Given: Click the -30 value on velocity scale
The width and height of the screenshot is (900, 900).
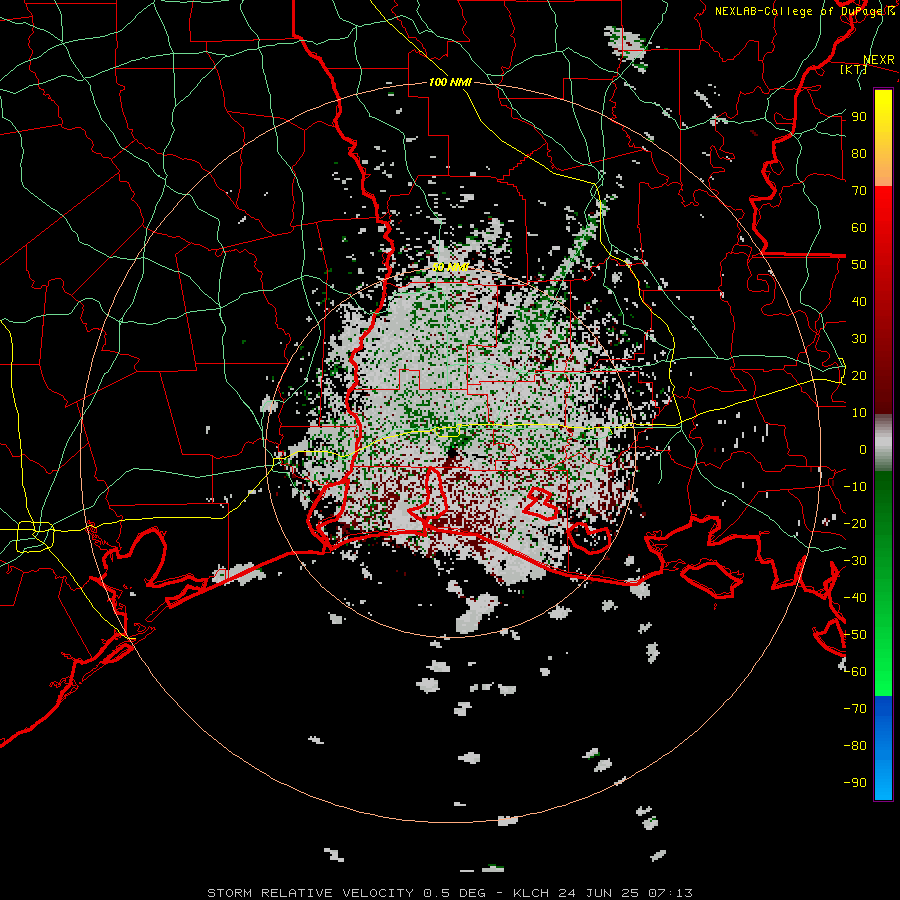Looking at the screenshot, I should point(855,561).
